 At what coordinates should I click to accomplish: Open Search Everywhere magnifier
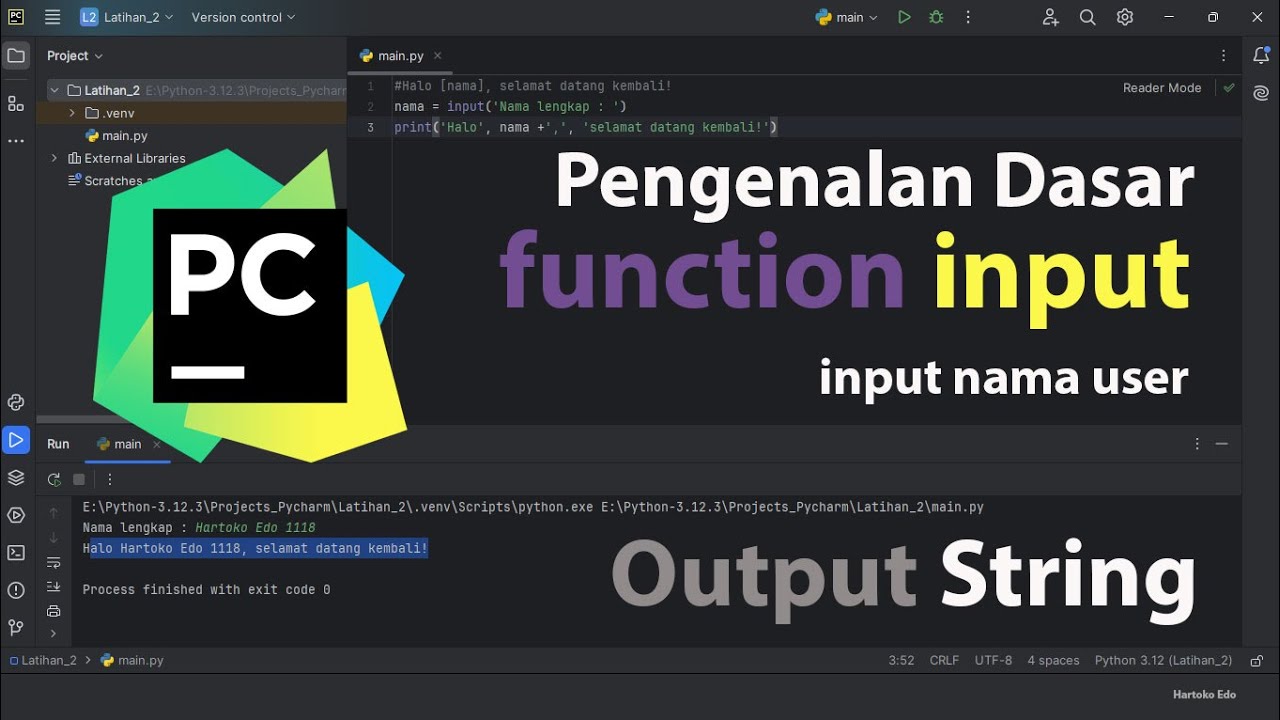(1088, 17)
